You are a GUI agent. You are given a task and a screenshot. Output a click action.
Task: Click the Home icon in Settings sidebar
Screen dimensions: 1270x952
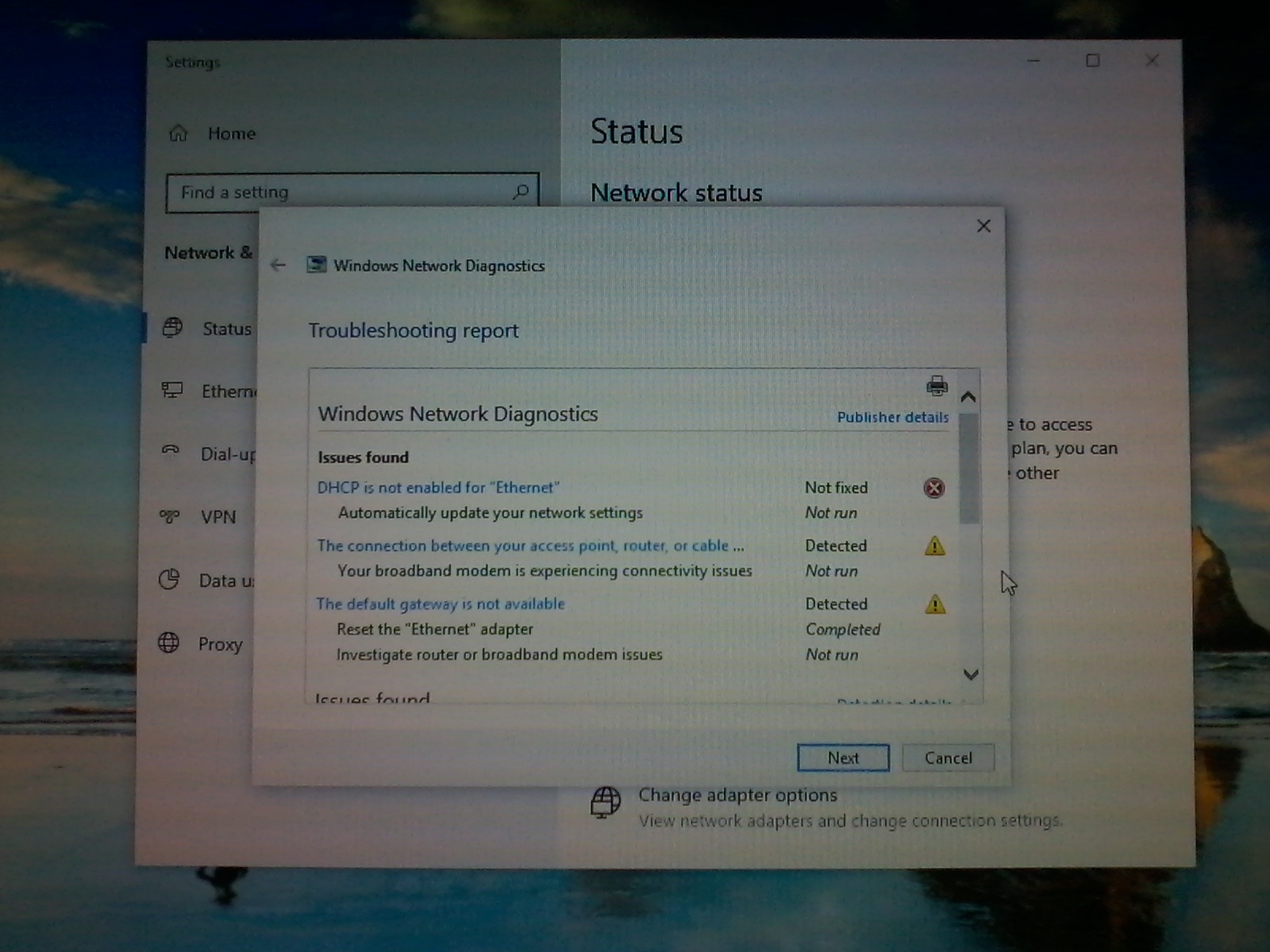point(179,133)
